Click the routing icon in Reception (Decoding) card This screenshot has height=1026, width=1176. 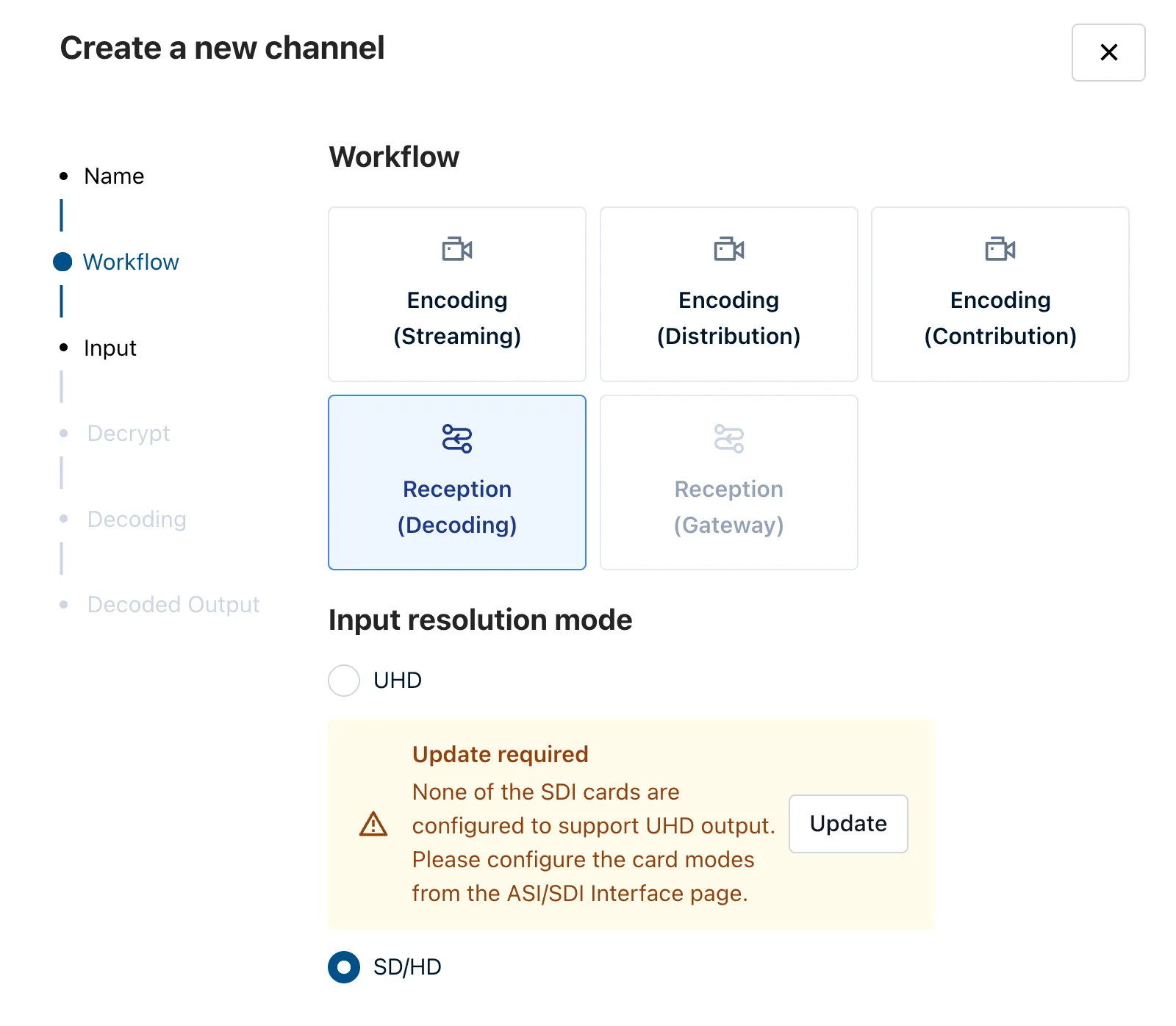pos(457,439)
